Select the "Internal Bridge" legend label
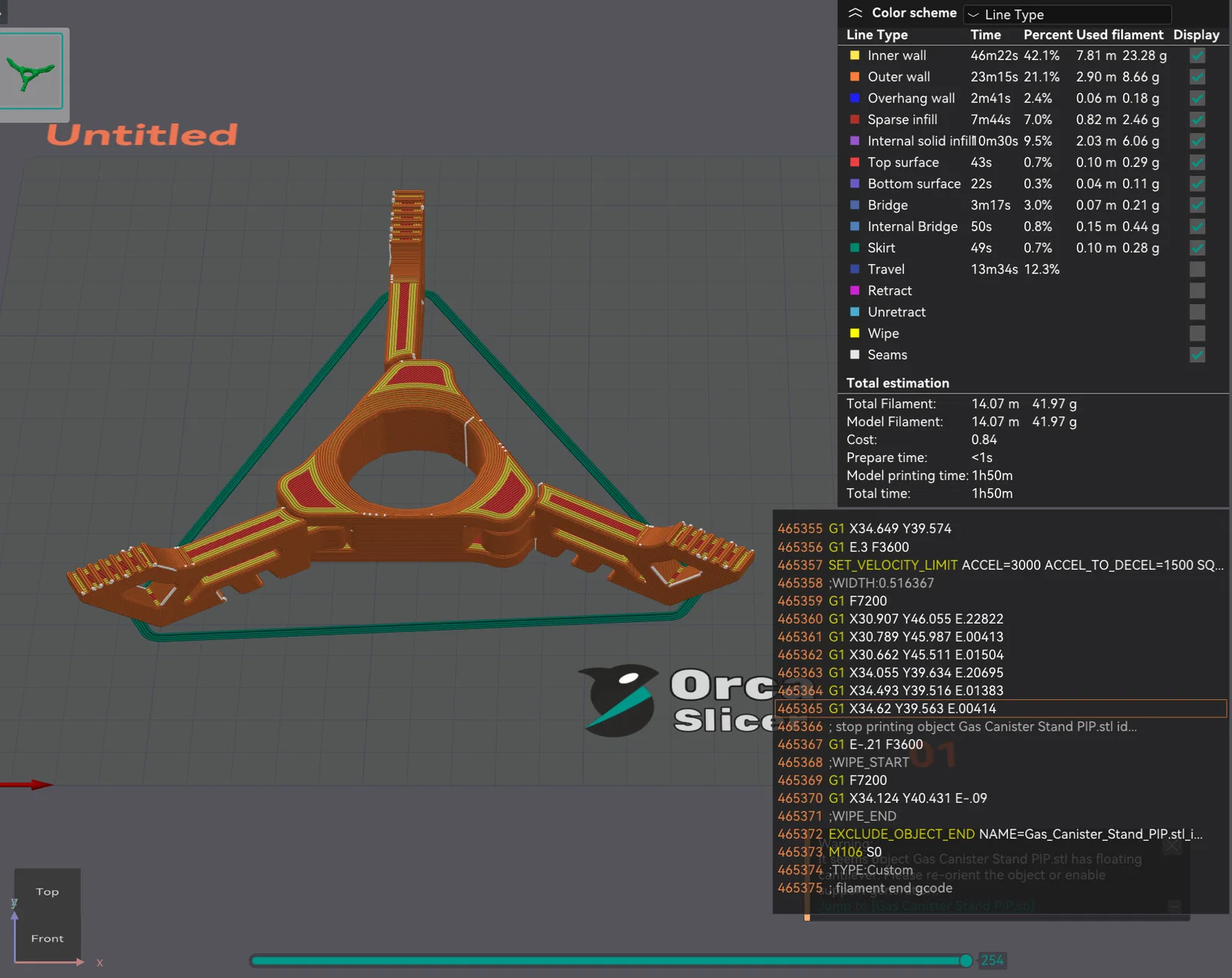 (x=912, y=226)
